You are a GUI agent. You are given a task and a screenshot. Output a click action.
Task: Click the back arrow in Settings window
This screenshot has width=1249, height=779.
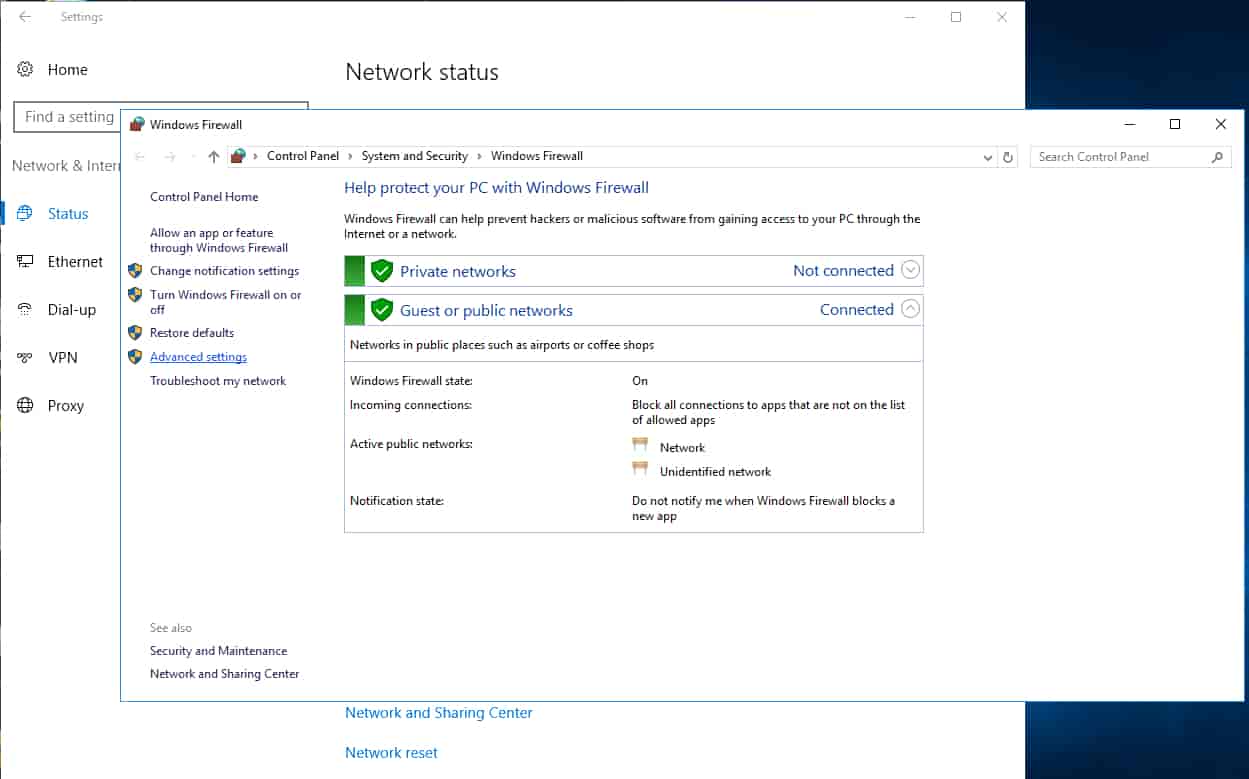tap(25, 17)
